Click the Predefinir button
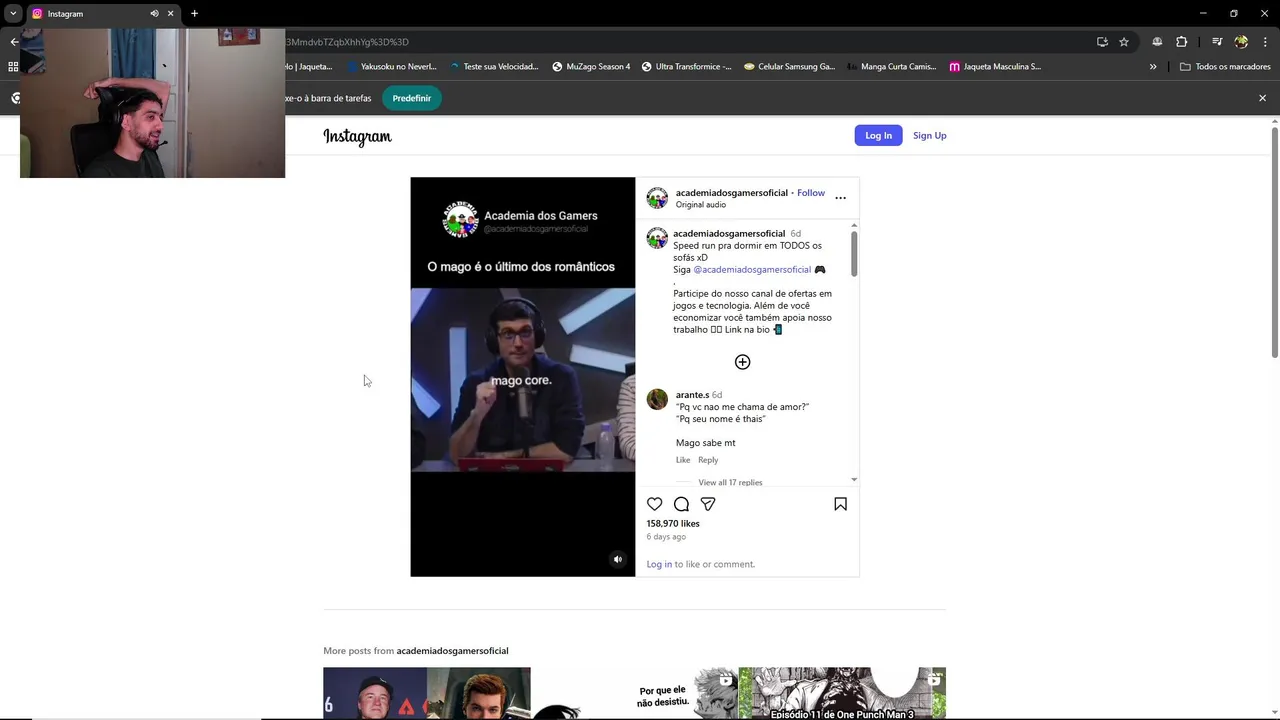Viewport: 1280px width, 720px height. [412, 98]
